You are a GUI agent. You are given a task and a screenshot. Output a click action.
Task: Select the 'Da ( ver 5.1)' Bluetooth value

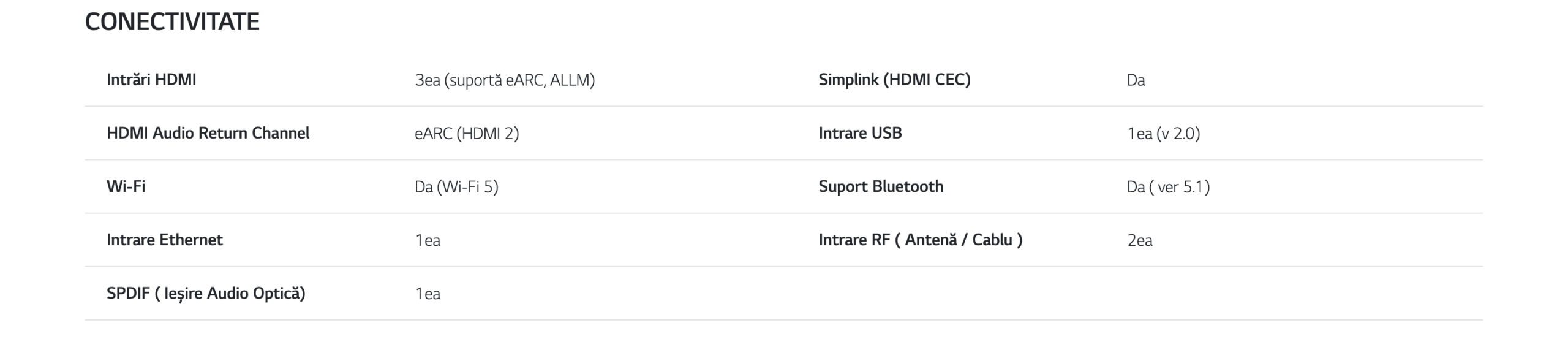click(1168, 187)
